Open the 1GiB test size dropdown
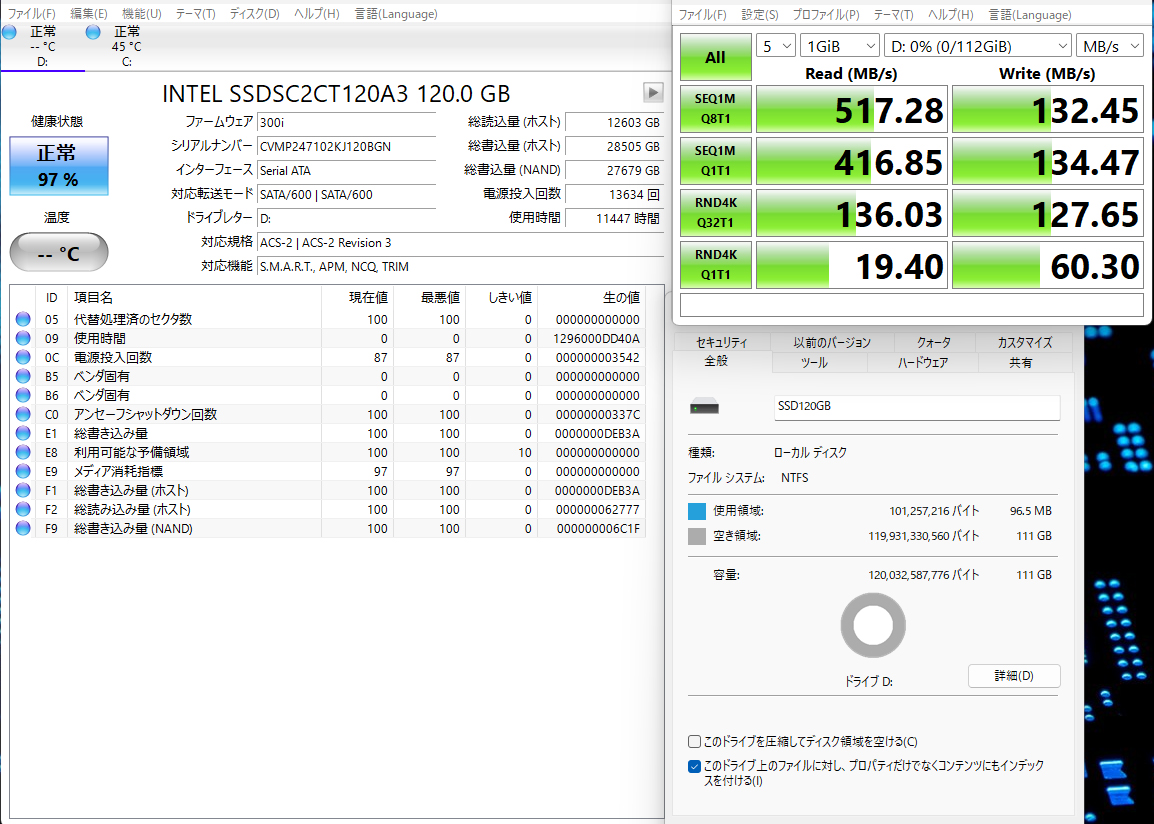Screen dimensions: 1154x824 (x=839, y=46)
